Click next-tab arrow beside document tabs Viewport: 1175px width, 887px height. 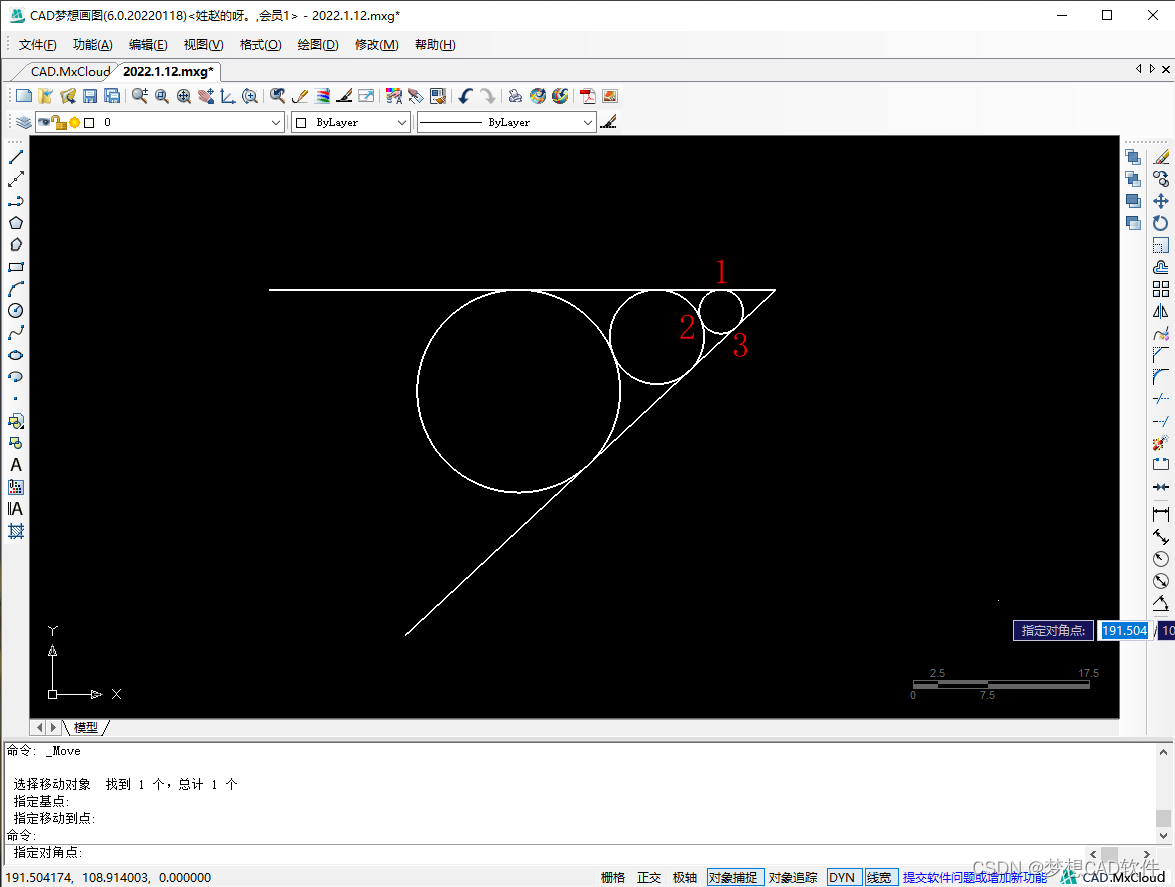point(1153,69)
